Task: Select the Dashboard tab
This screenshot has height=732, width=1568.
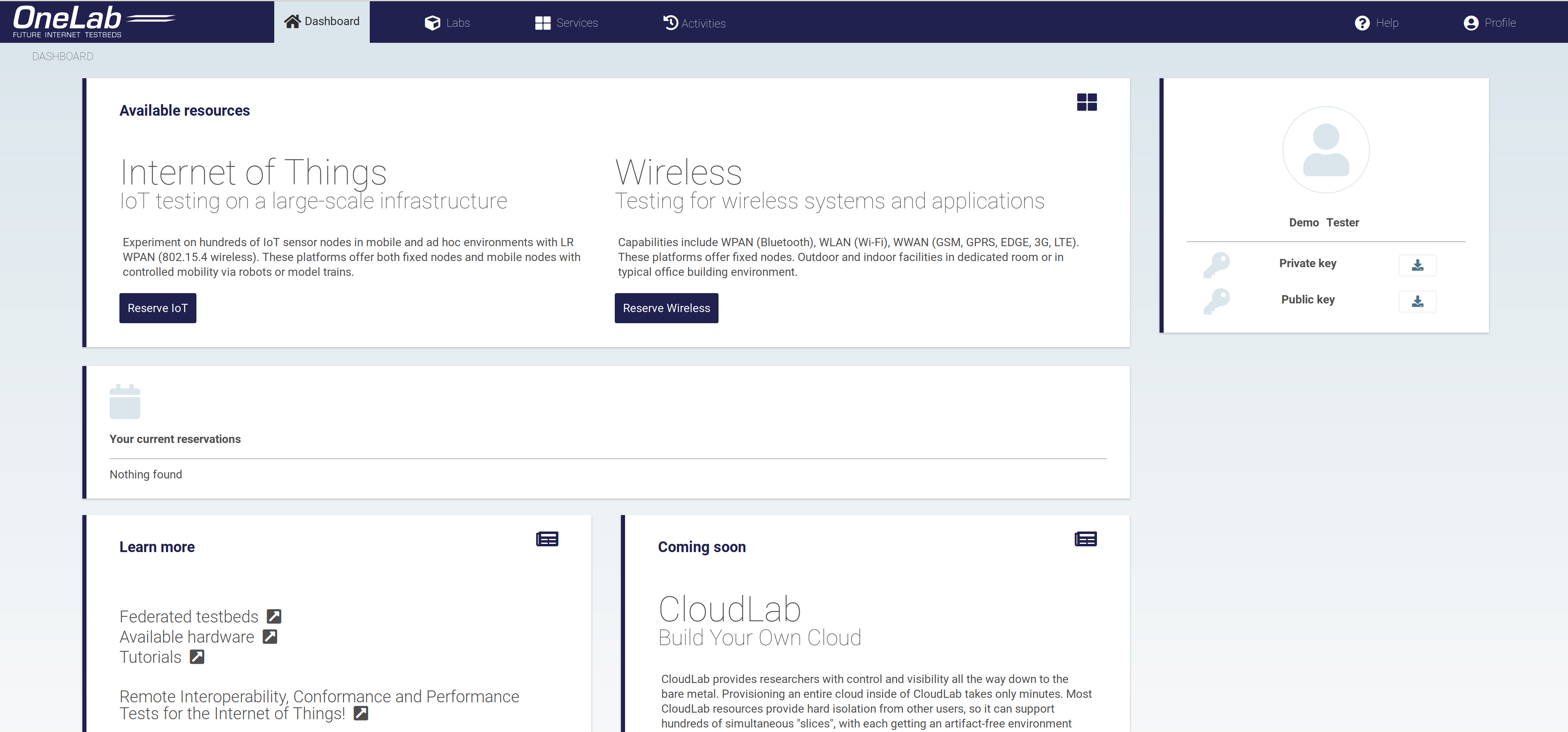Action: [322, 22]
